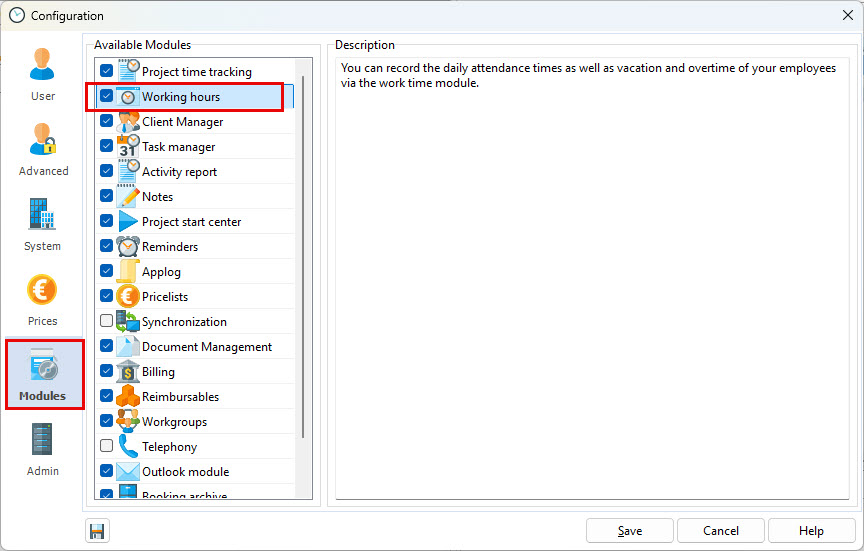Go to the Admin section

click(42, 448)
